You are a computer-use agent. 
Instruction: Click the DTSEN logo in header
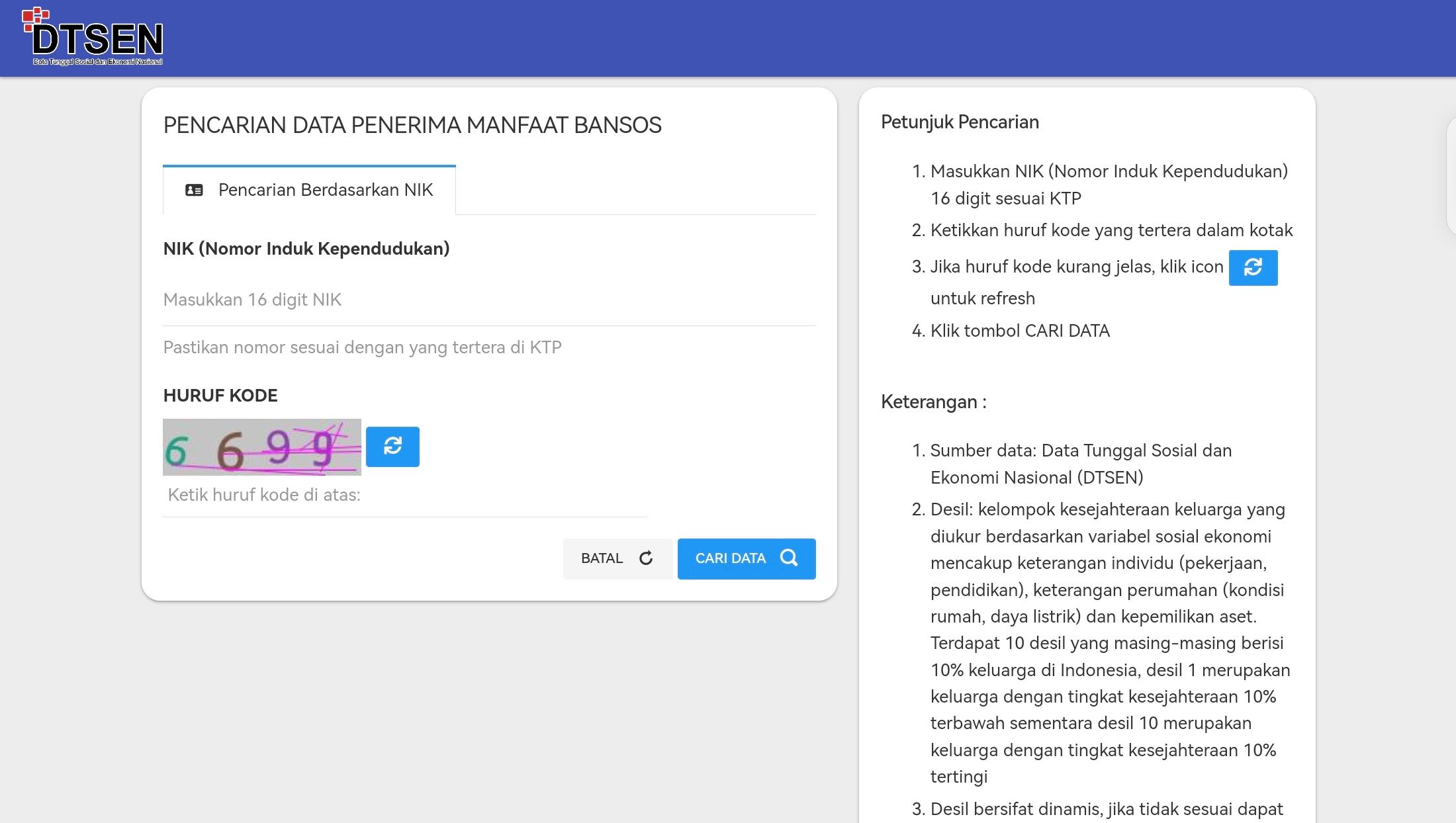click(93, 38)
